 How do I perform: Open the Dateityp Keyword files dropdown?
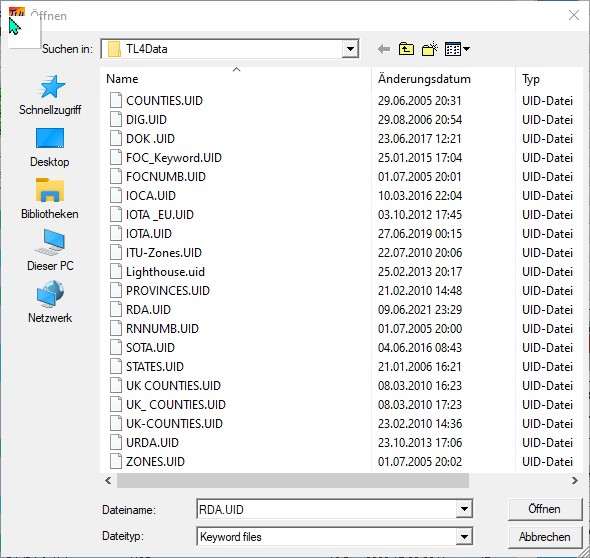coord(464,537)
